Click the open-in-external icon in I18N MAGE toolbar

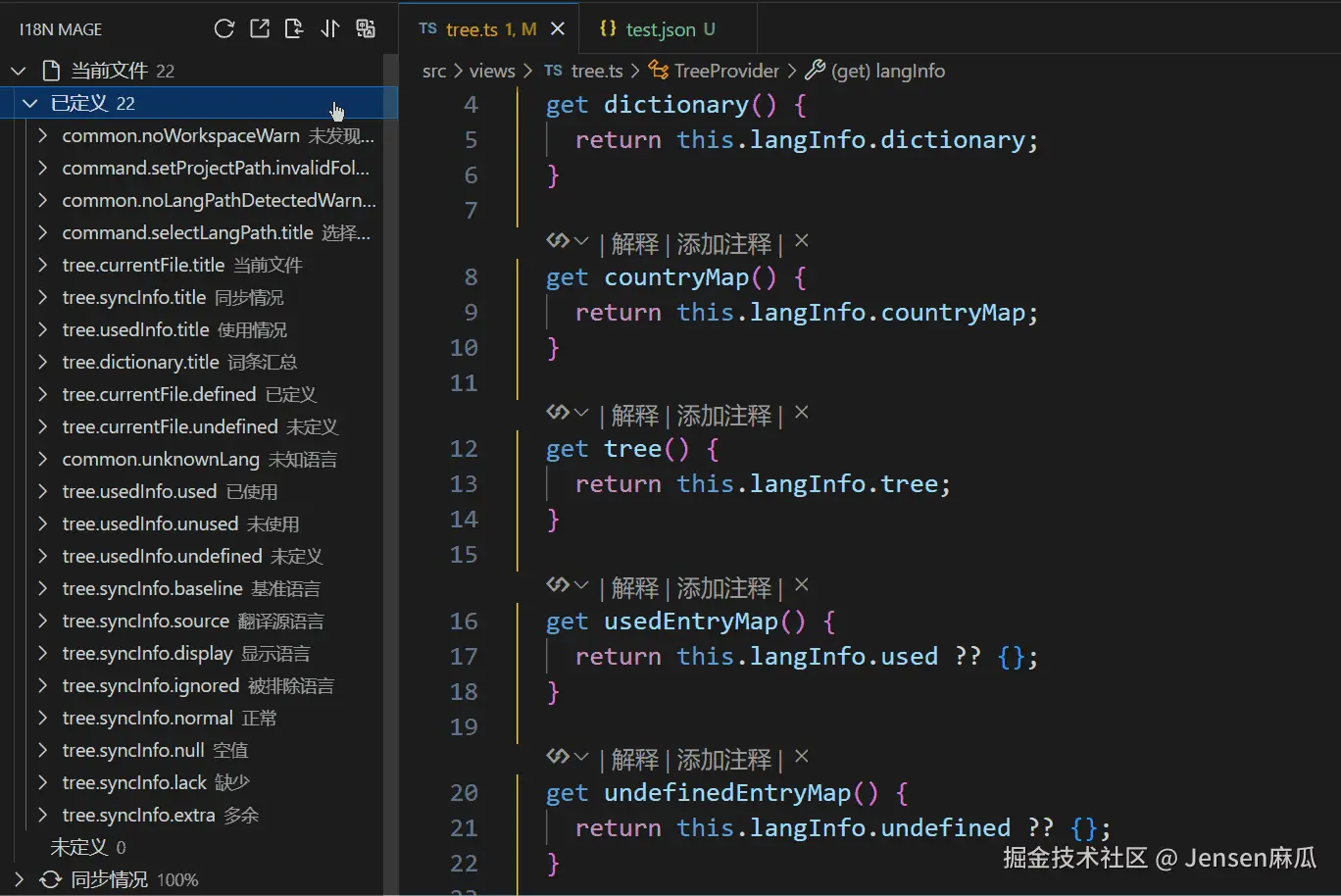[x=260, y=28]
